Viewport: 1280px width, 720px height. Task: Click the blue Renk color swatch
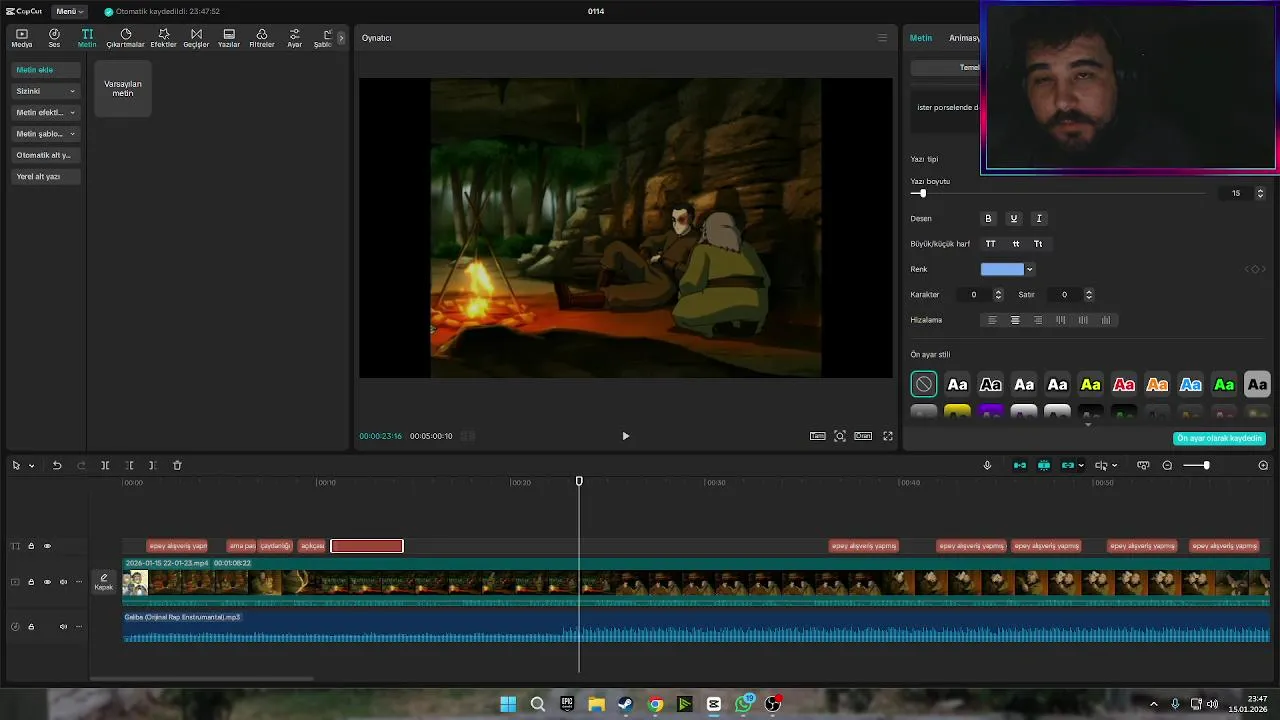1002,269
